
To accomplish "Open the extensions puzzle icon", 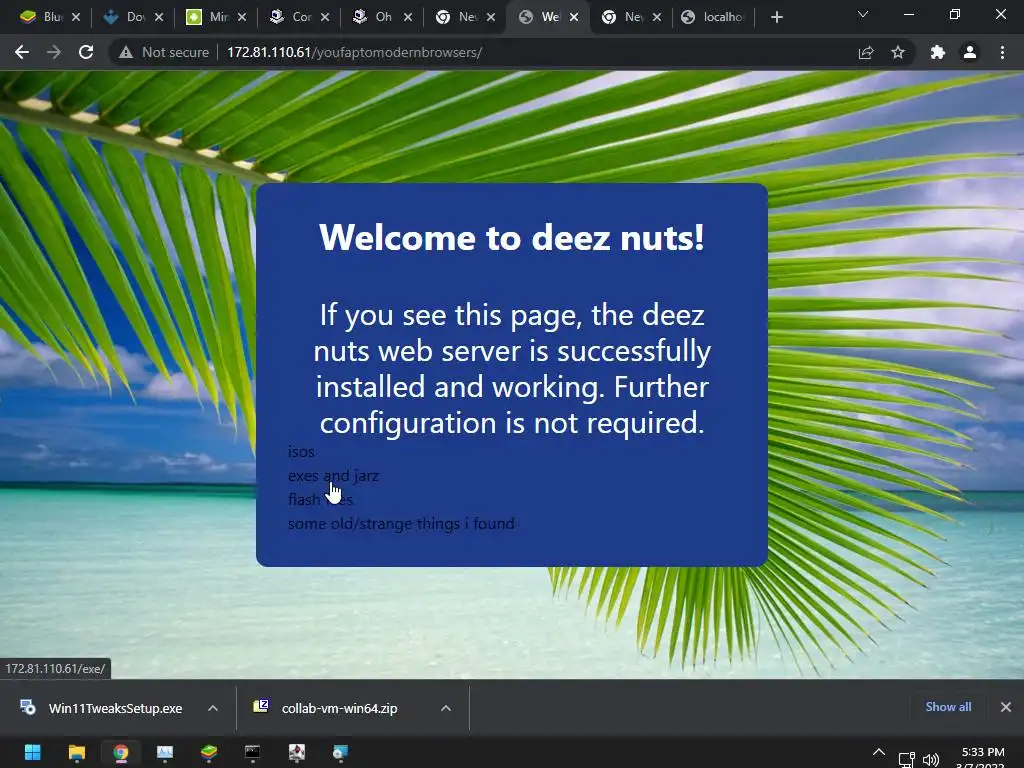I will coord(938,52).
